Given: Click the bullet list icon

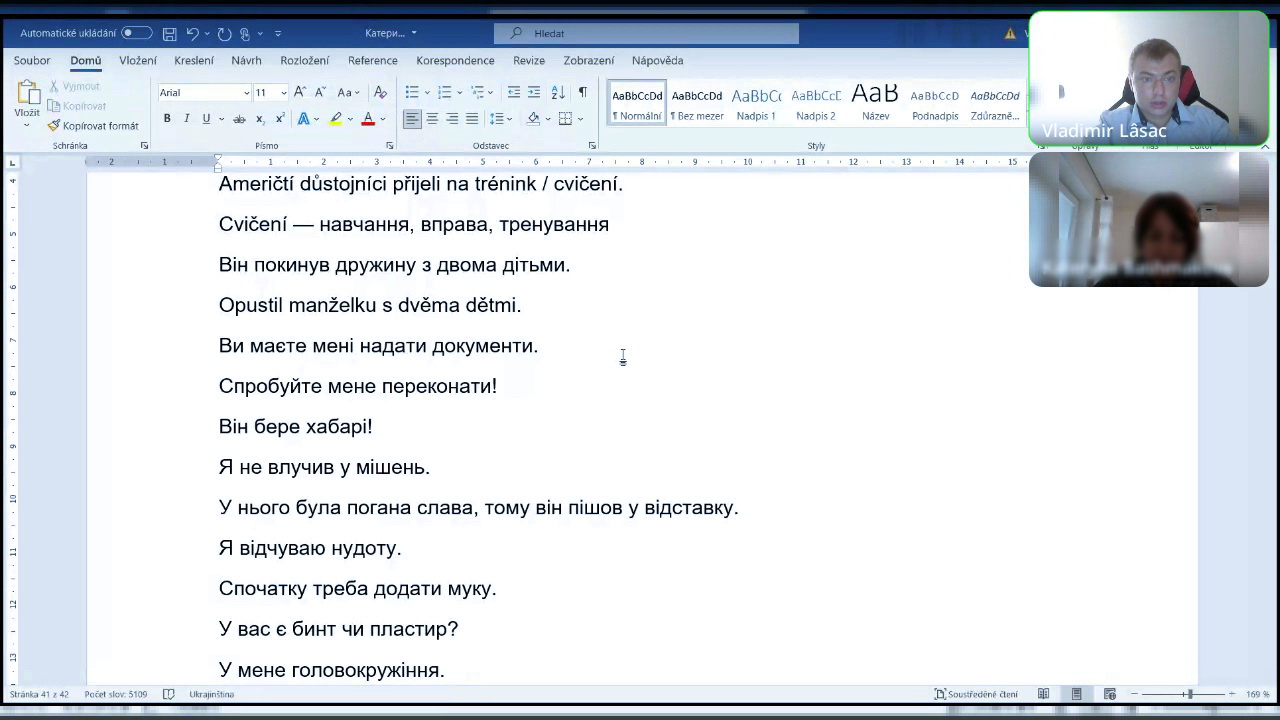Looking at the screenshot, I should tap(412, 92).
